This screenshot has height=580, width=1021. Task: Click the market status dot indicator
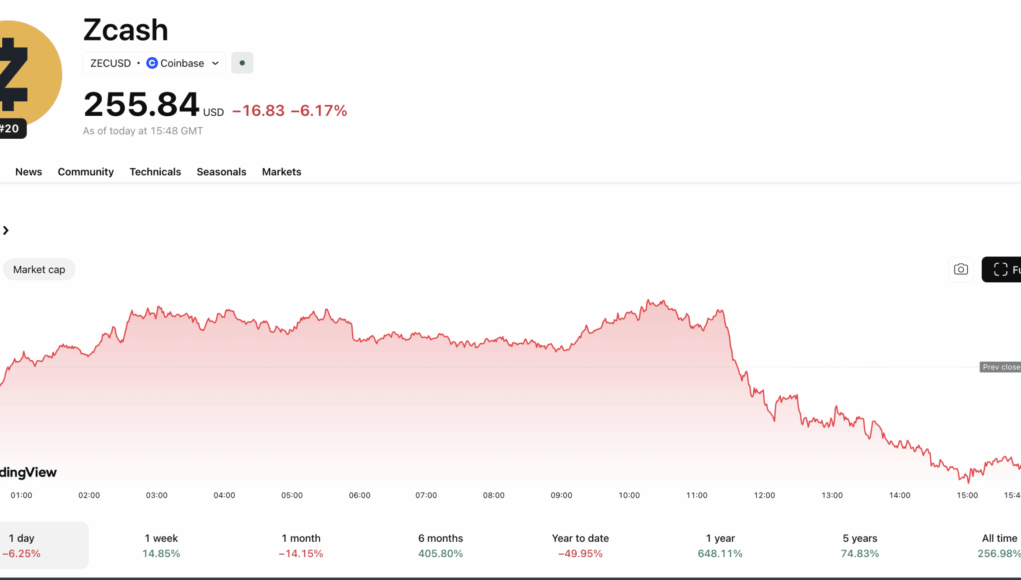point(242,63)
